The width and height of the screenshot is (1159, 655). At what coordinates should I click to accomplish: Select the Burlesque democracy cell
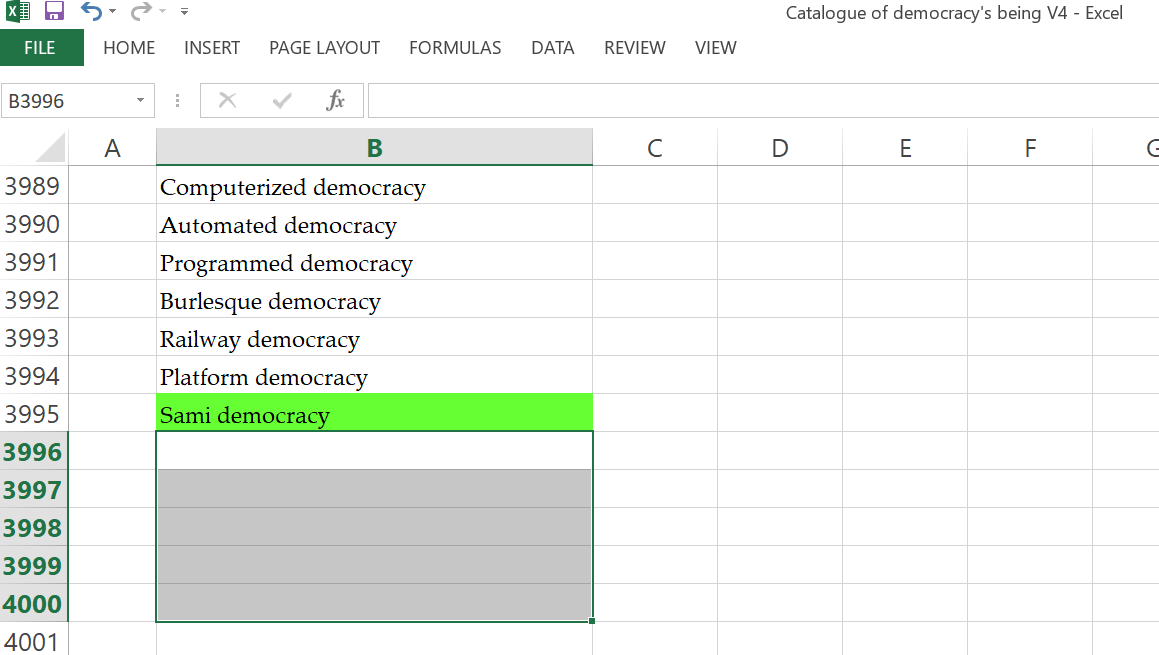coord(374,300)
